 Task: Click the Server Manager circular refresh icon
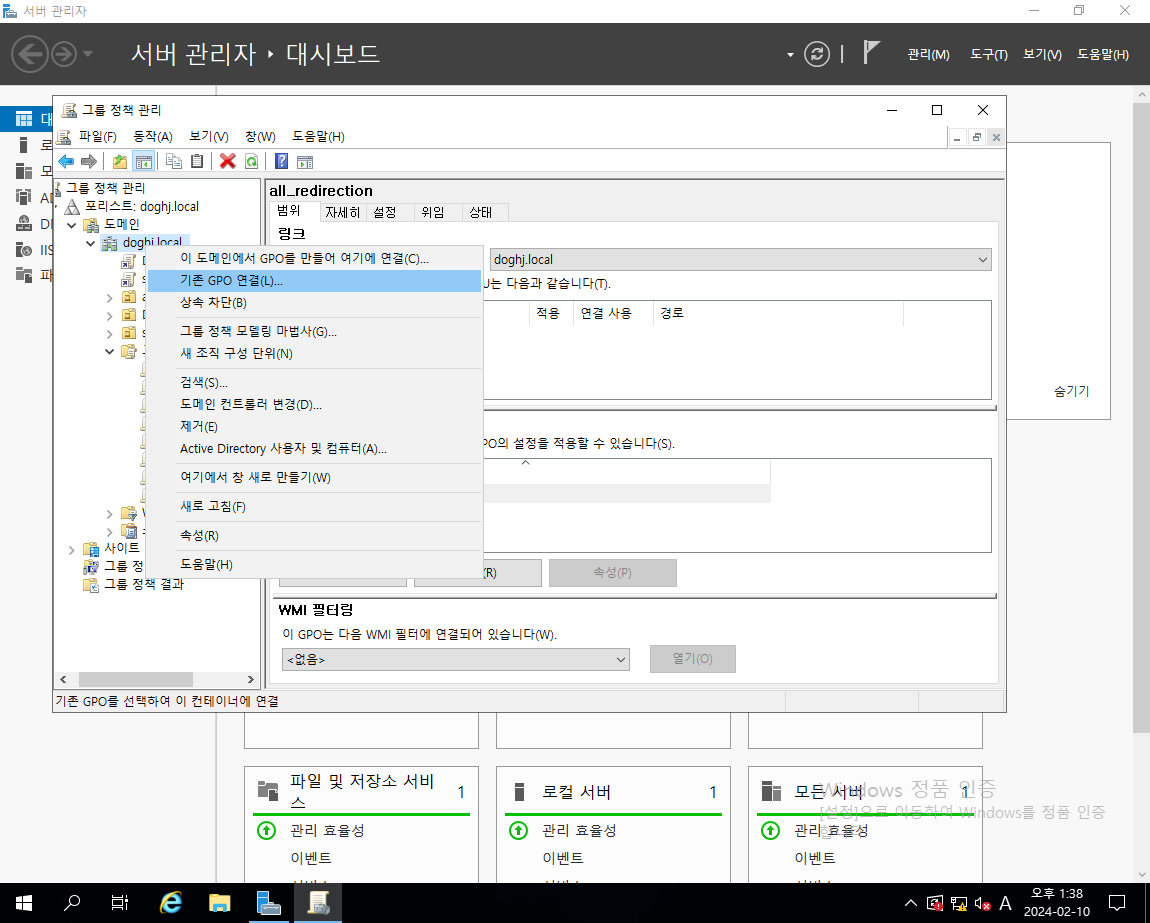pos(817,54)
